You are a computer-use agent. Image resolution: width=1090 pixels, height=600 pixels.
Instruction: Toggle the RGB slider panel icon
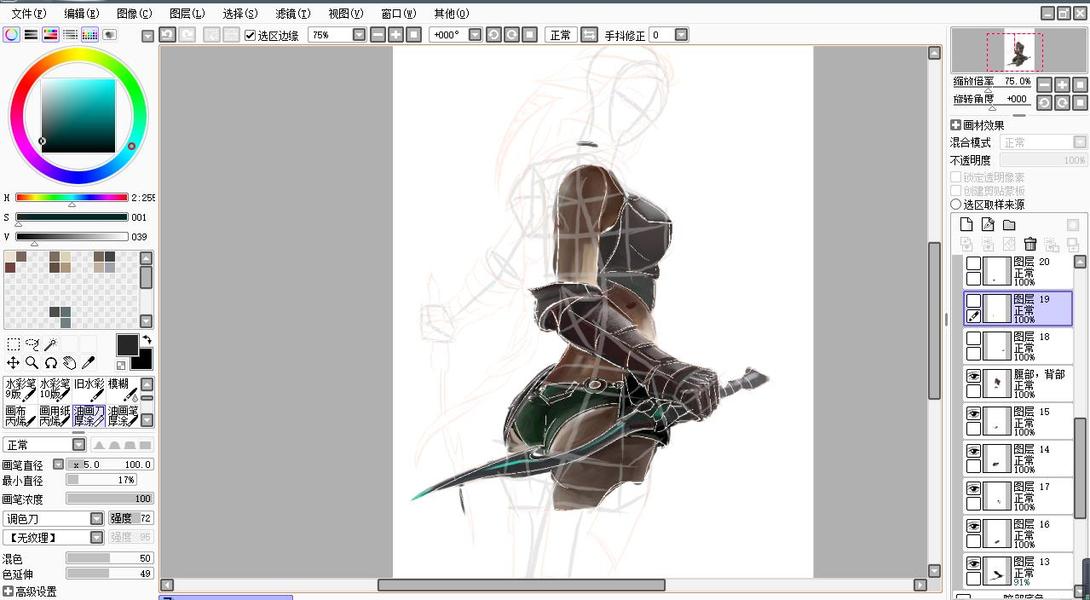coord(31,34)
